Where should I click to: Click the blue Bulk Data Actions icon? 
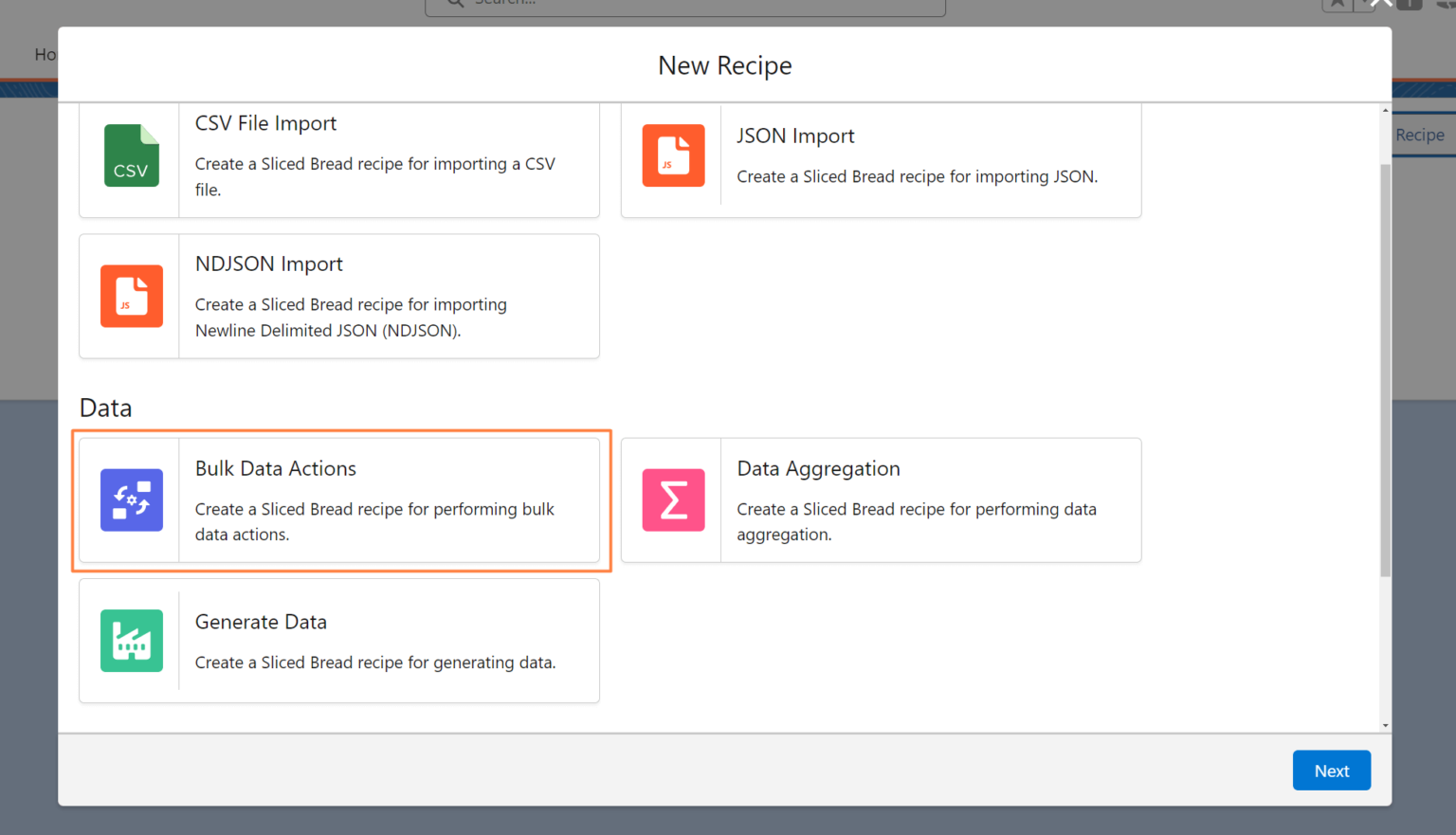pos(131,499)
